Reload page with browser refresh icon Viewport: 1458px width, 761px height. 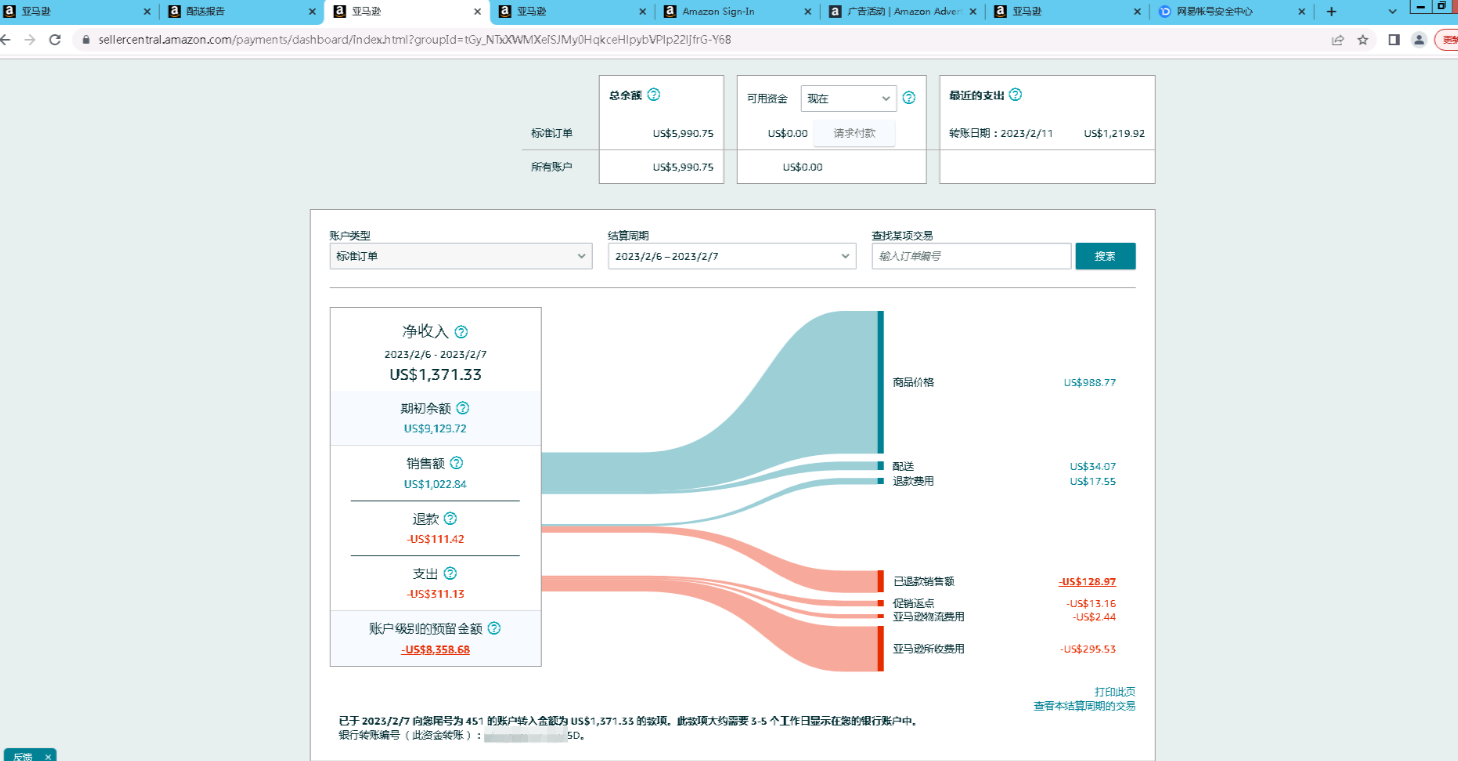pos(55,40)
